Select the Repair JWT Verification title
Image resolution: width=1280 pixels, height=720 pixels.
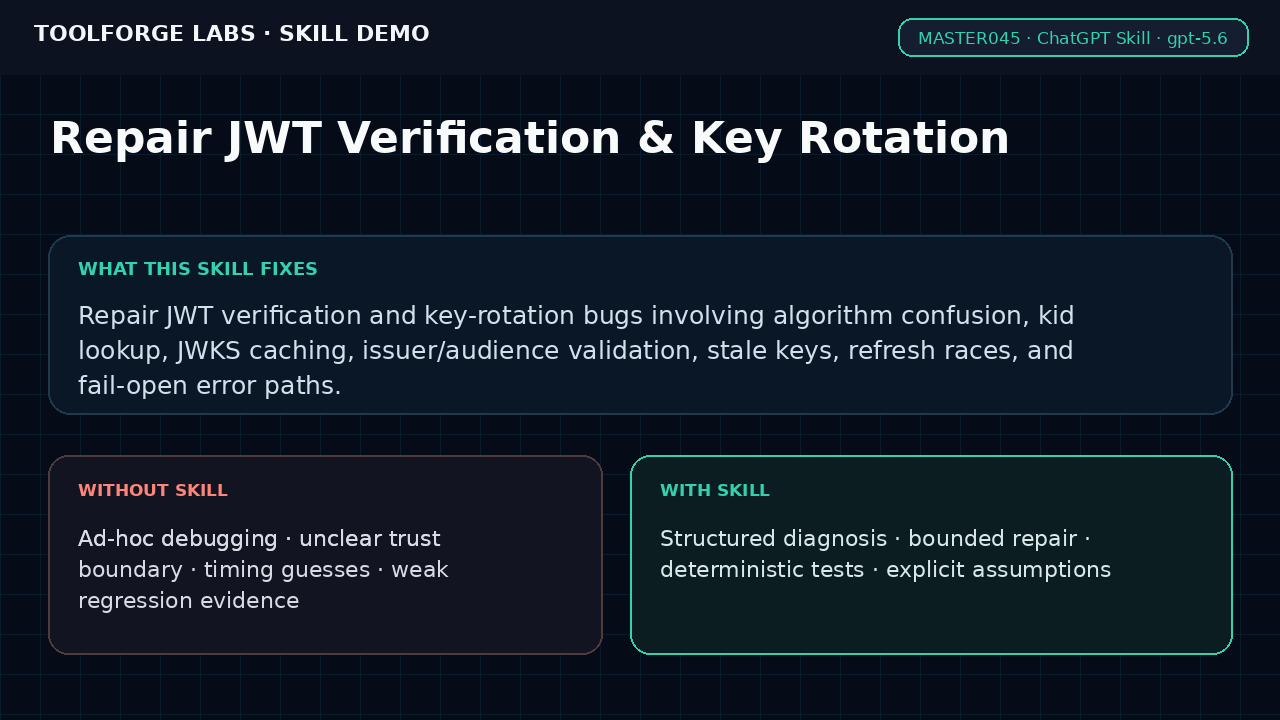click(x=529, y=139)
